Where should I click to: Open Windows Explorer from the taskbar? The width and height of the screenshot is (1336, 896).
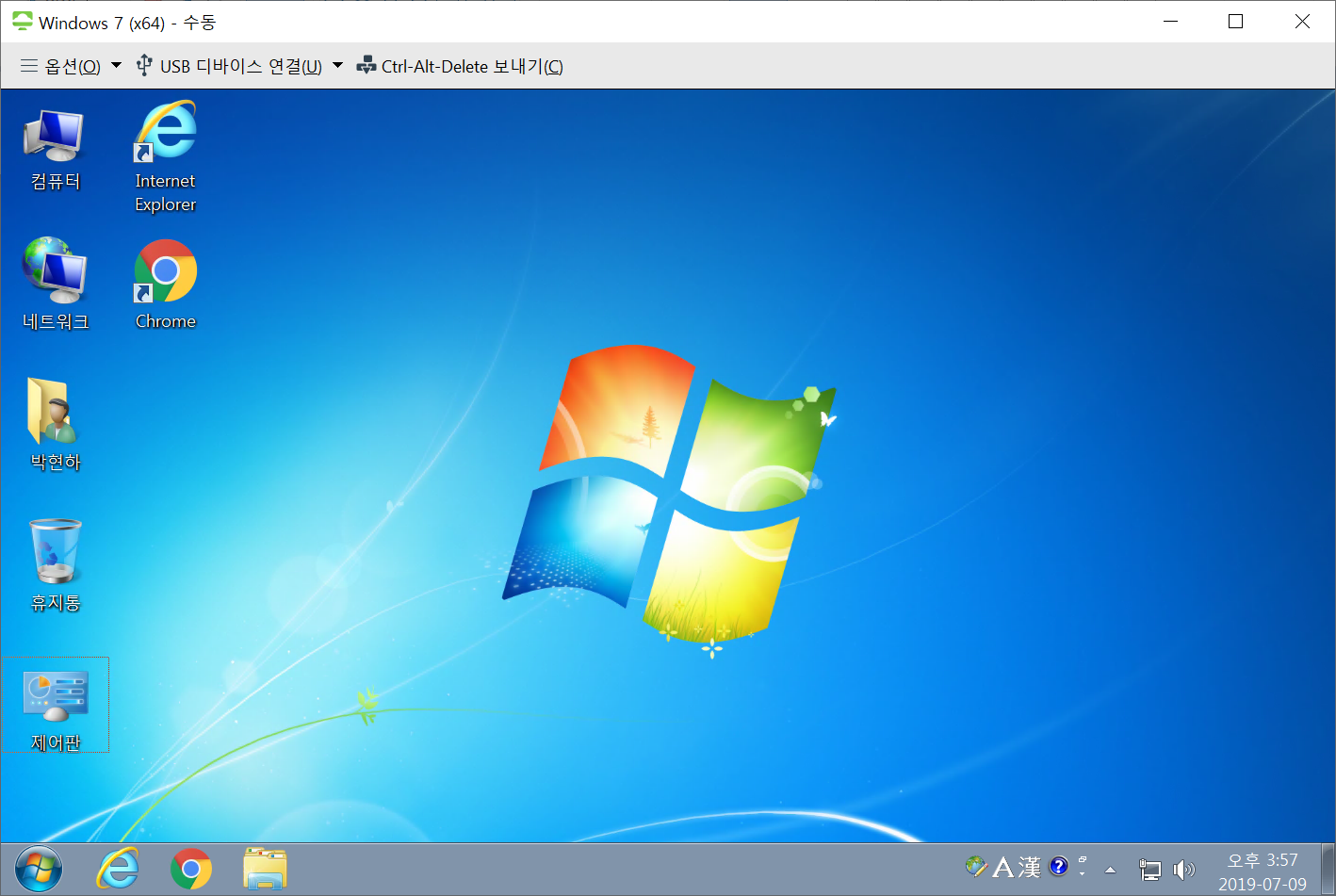(x=265, y=869)
